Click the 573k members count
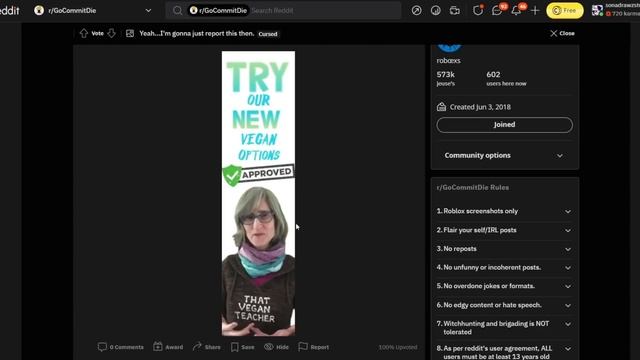640x360 pixels. (x=446, y=78)
